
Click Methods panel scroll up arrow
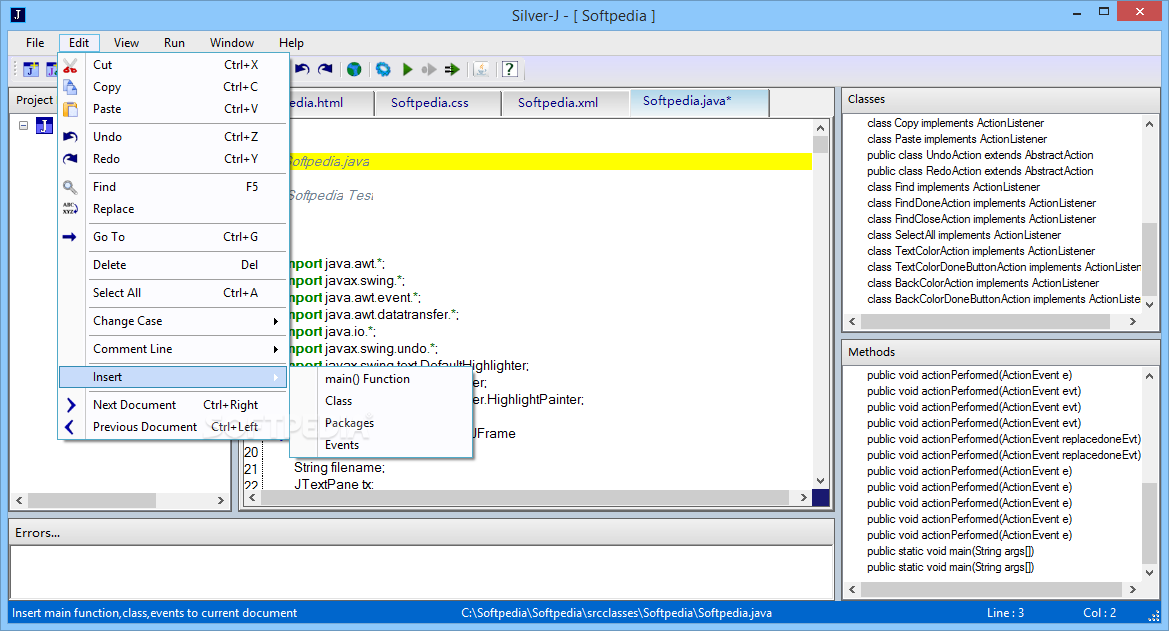point(1149,376)
